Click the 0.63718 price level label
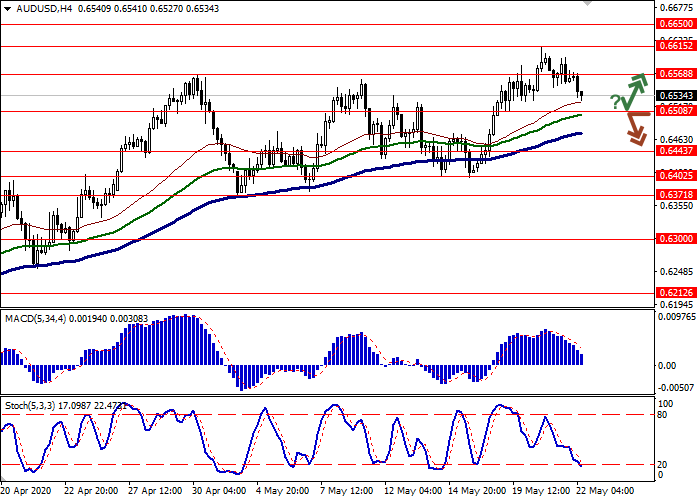The width and height of the screenshot is (700, 500). point(676,196)
